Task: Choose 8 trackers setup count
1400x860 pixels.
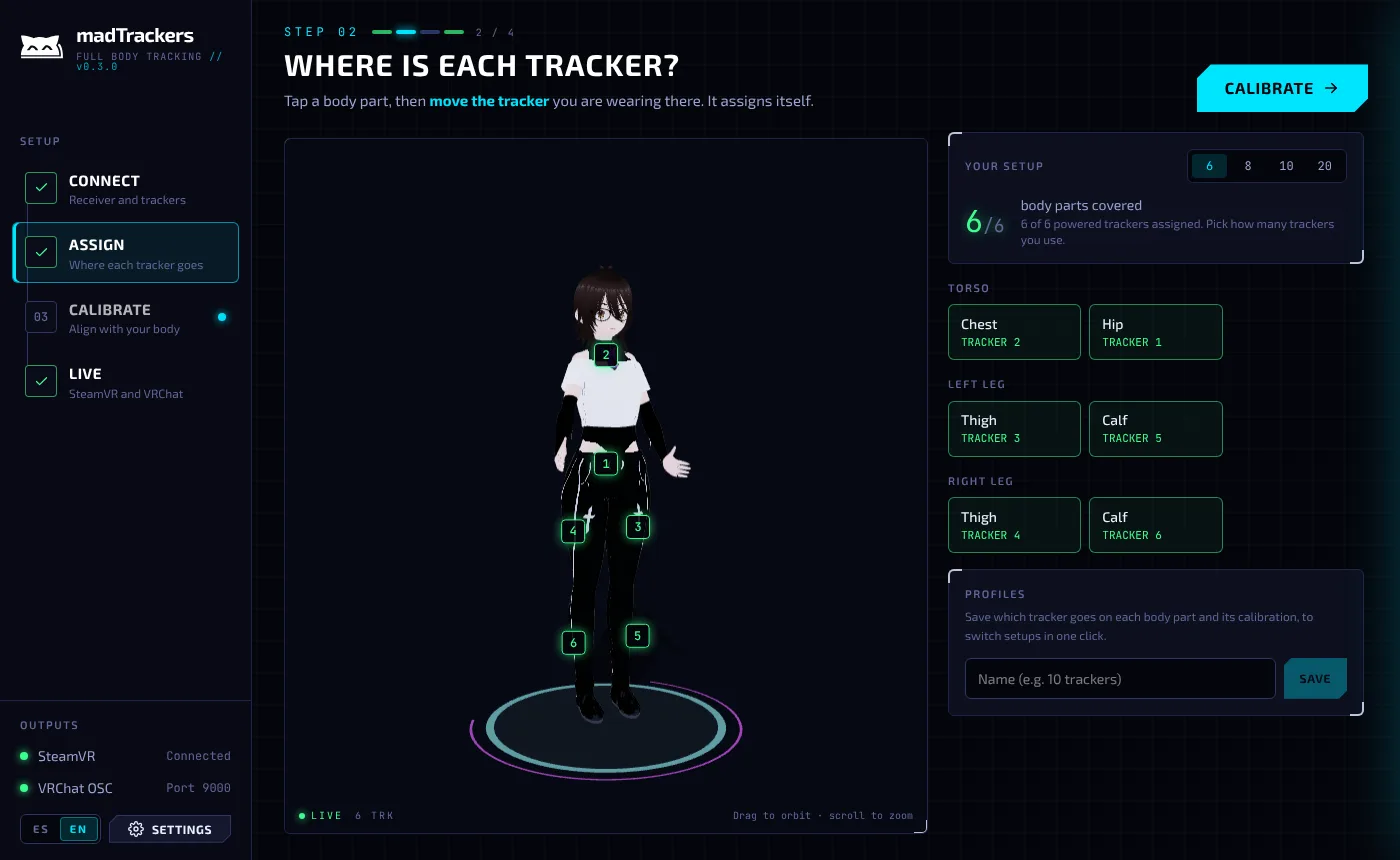Action: coord(1248,166)
